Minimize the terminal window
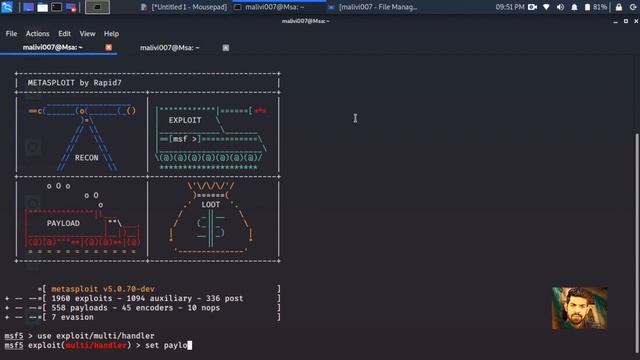The width and height of the screenshot is (640, 360). [x=616, y=21]
